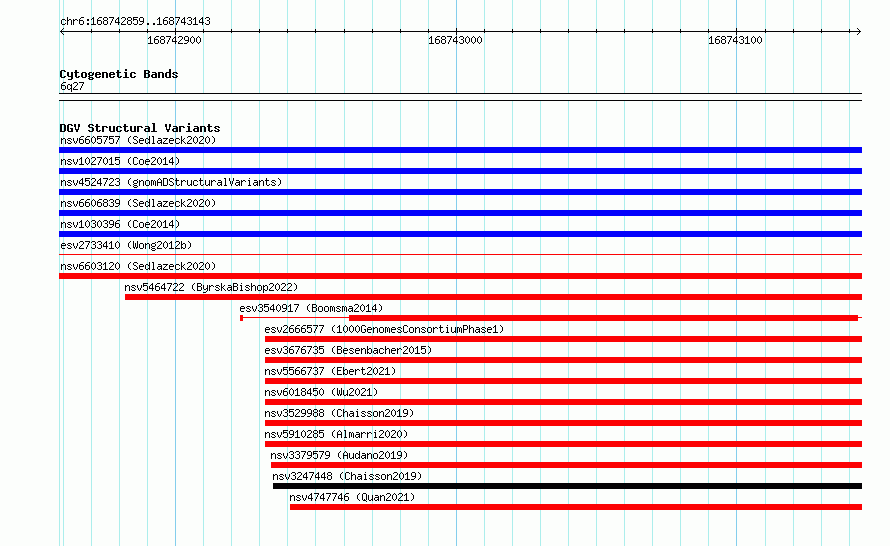Select the black bar under nsv3247448
Screen dimensions: 890x546
click(568, 486)
